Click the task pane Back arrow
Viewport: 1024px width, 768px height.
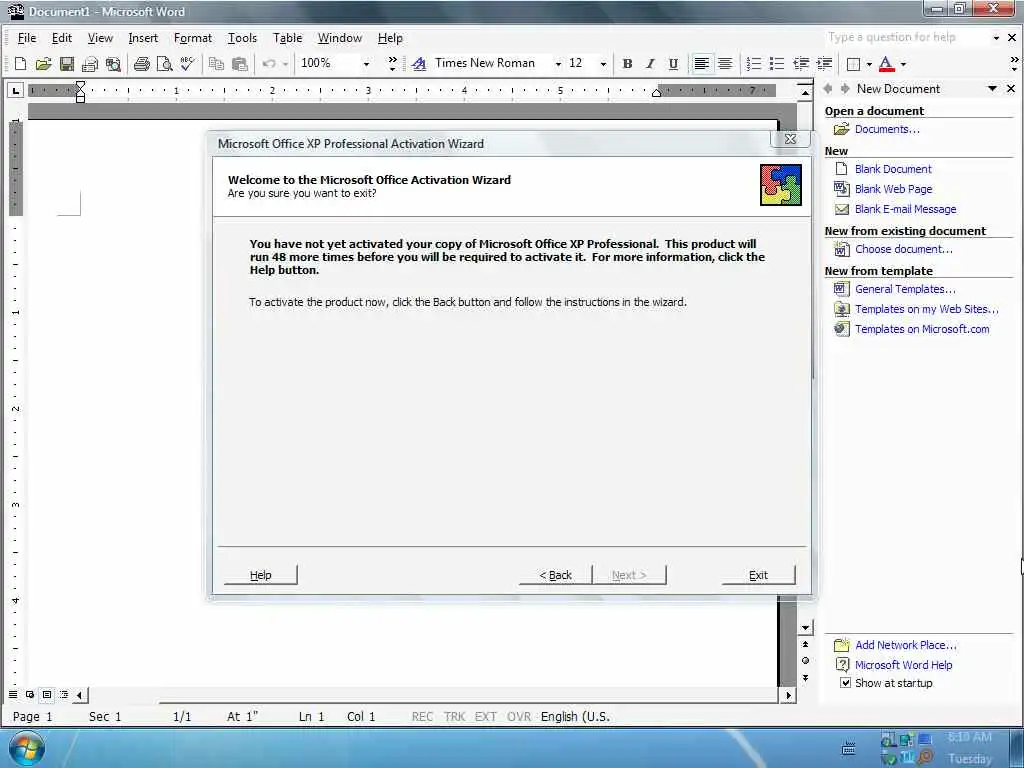point(829,88)
